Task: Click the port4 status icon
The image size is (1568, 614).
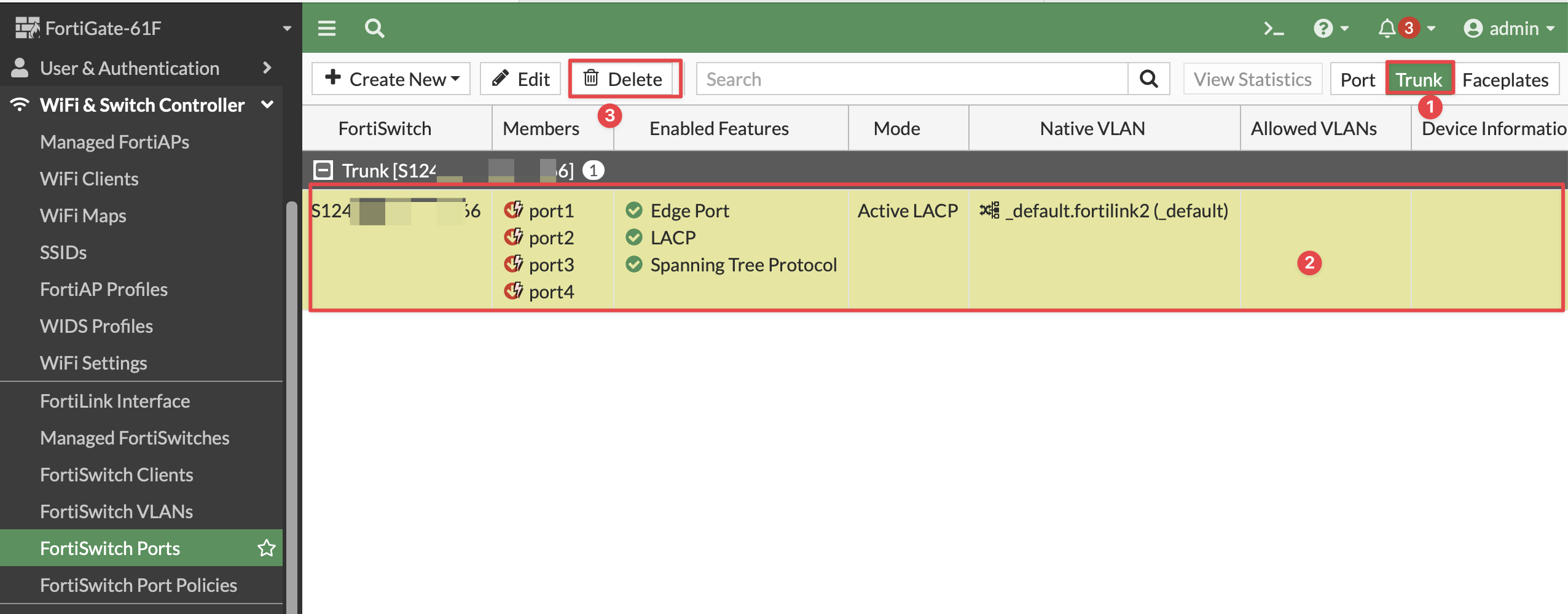Action: point(513,291)
